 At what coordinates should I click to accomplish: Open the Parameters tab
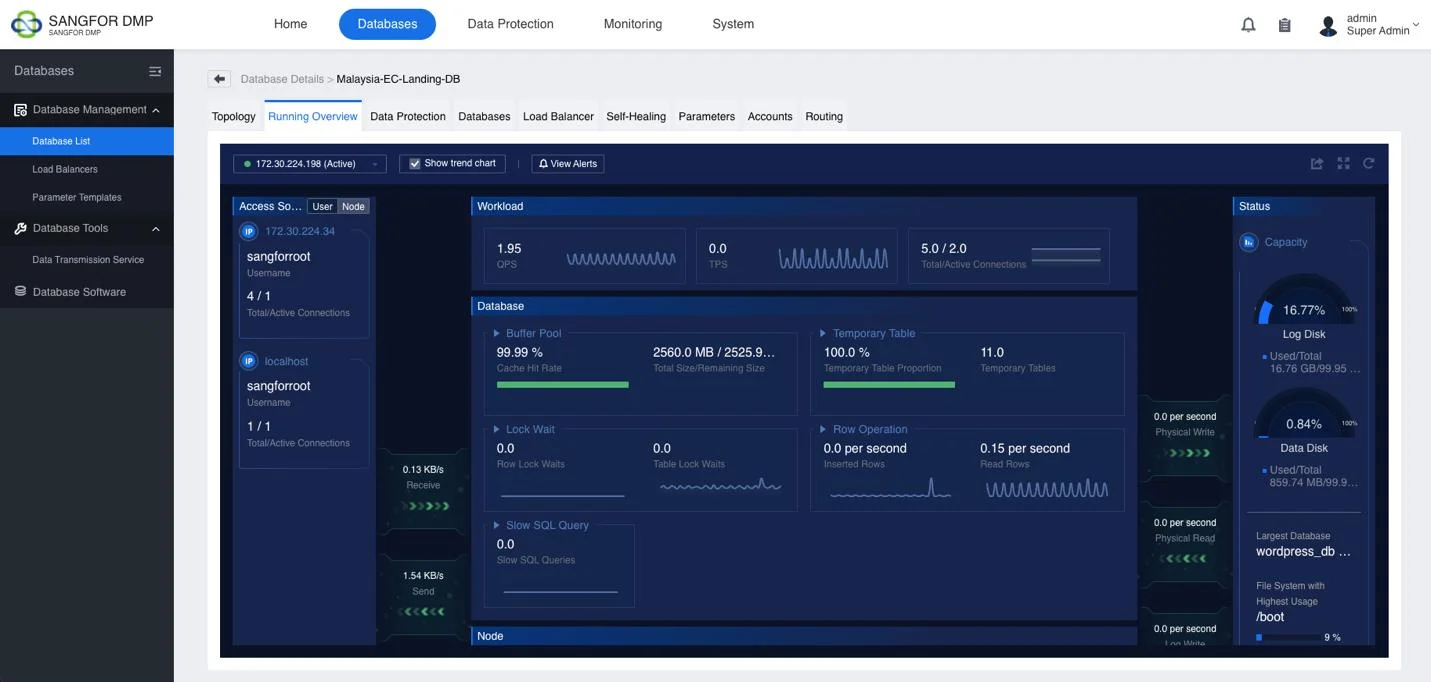click(707, 117)
